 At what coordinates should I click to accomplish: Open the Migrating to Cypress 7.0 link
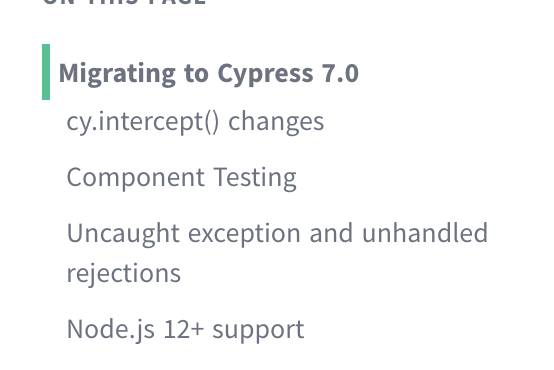209,74
